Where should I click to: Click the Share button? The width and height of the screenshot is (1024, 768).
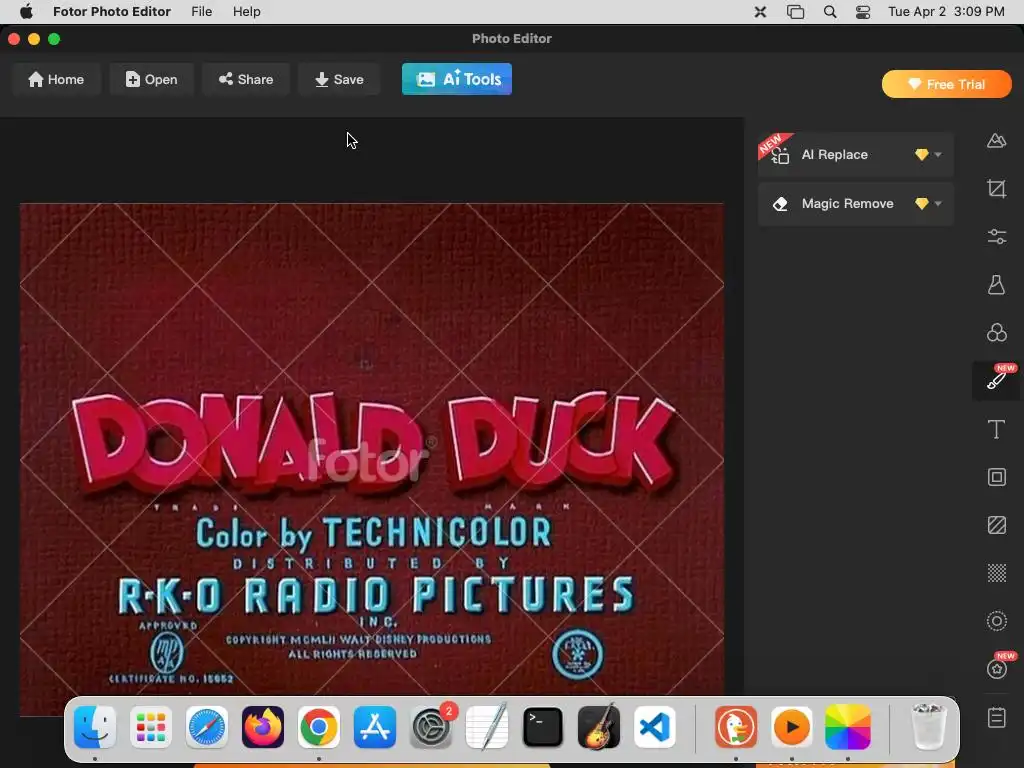[x=246, y=80]
